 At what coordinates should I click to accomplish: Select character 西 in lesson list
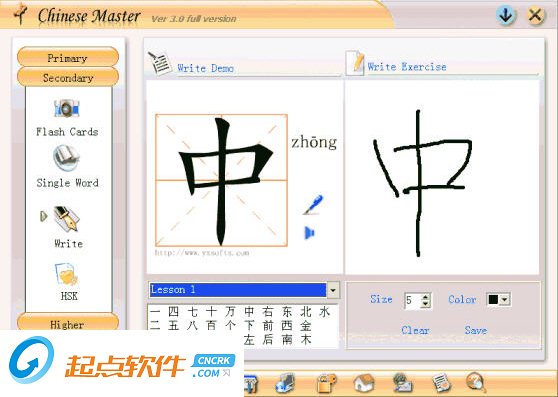tap(286, 325)
